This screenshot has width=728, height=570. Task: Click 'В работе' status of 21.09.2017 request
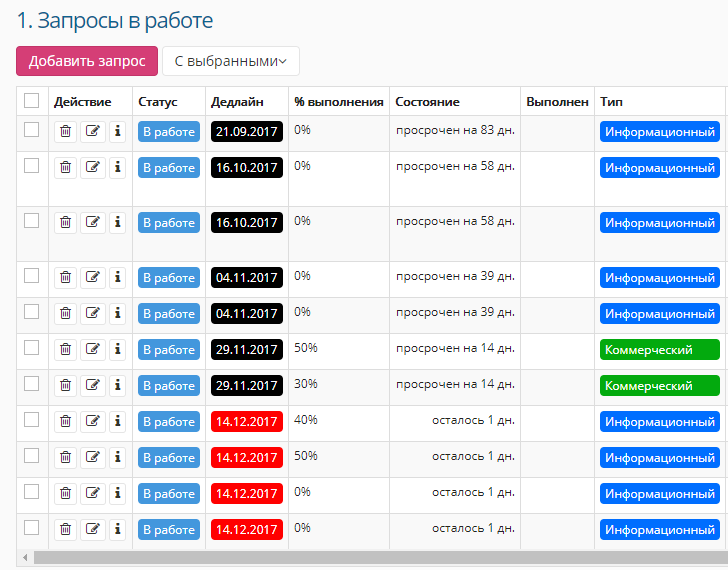point(169,132)
